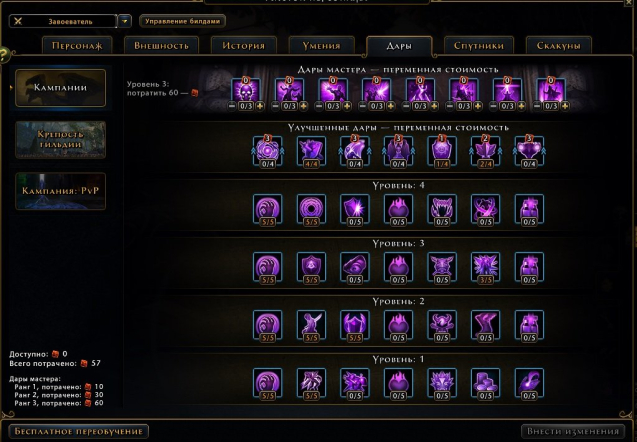
Task: Increase the last master boon with plus
Action: 565,106
